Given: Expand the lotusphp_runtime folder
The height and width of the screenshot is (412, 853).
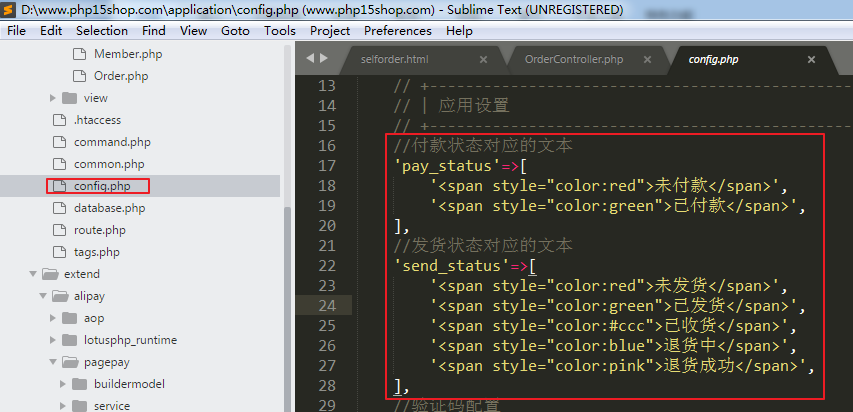Looking at the screenshot, I should click(x=52, y=340).
